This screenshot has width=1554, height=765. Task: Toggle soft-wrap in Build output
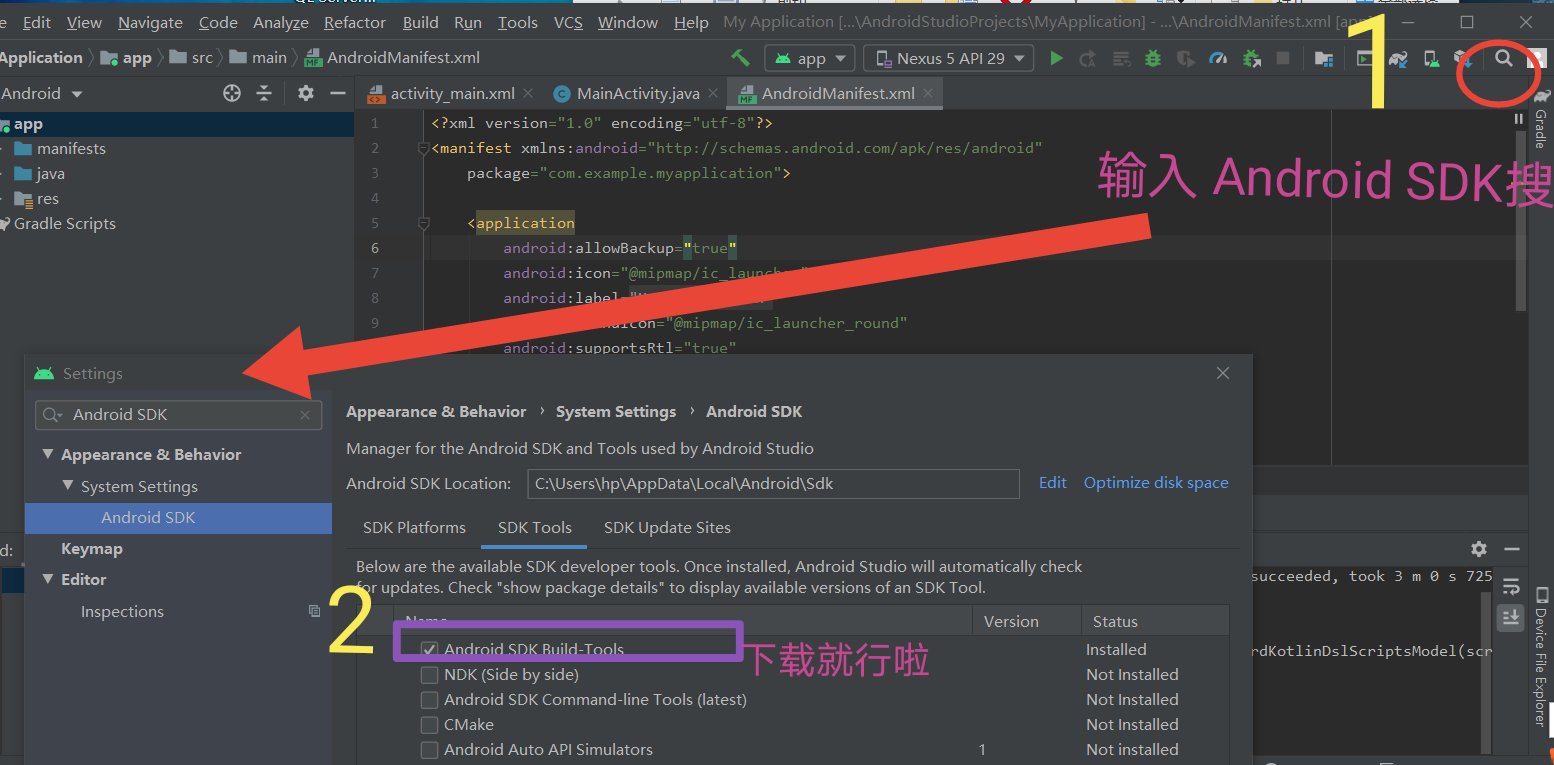coord(1510,587)
